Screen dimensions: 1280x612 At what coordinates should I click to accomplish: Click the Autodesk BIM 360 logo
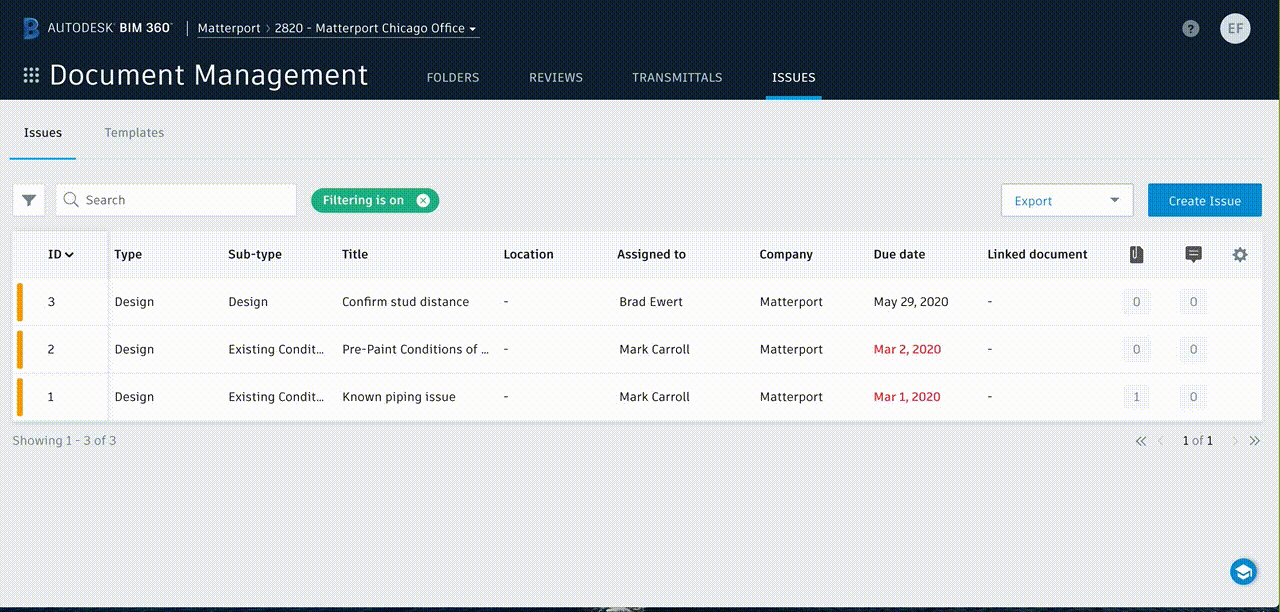[x=97, y=28]
